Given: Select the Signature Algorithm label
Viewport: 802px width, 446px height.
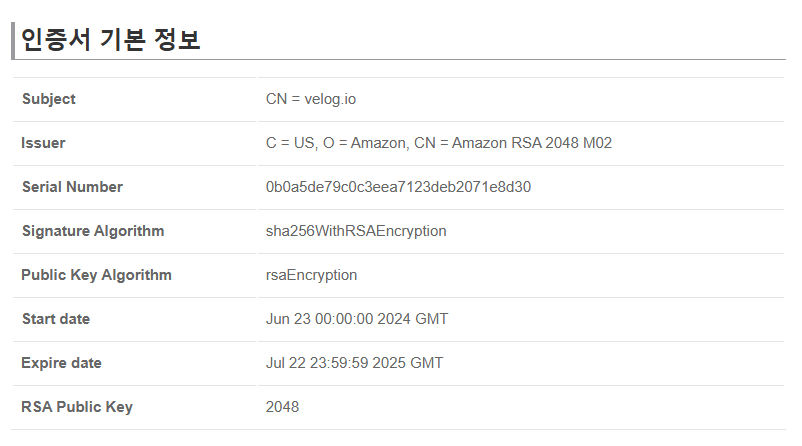Looking at the screenshot, I should point(93,231).
